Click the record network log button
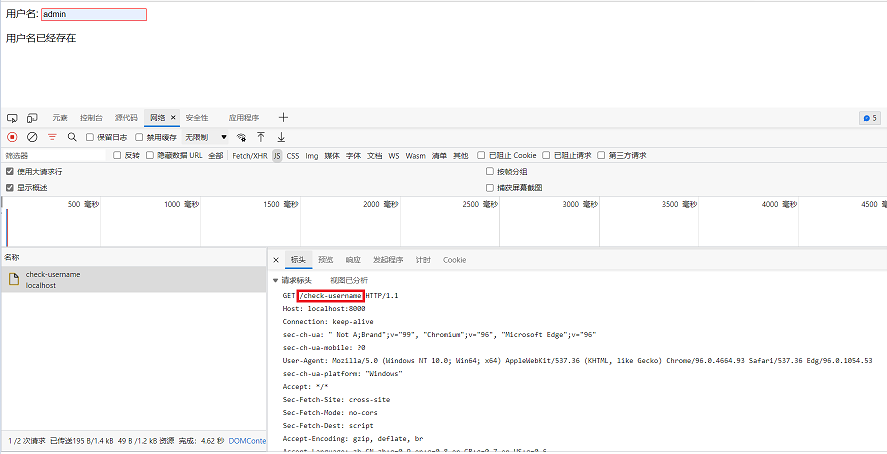This screenshot has height=454, width=887. [x=12, y=137]
